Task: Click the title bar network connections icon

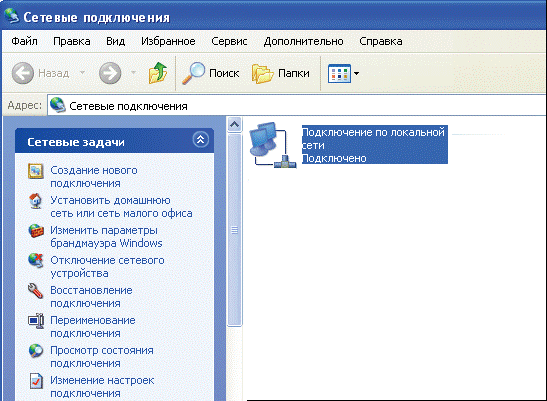Action: tap(12, 16)
